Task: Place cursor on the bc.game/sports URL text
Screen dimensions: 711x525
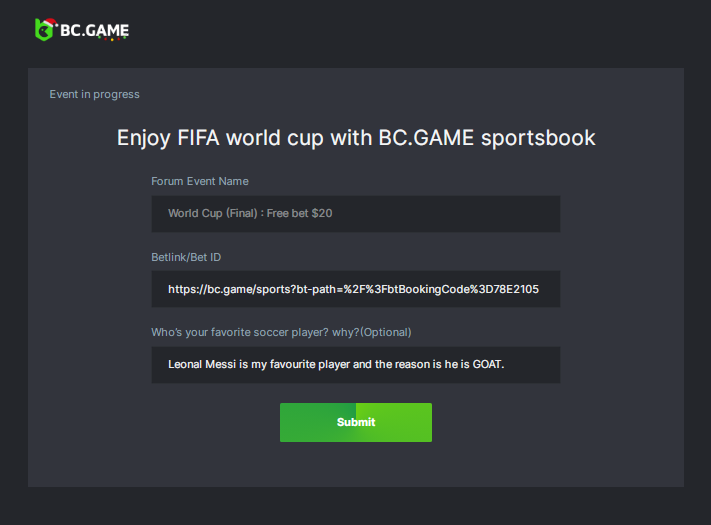Action: 230,289
